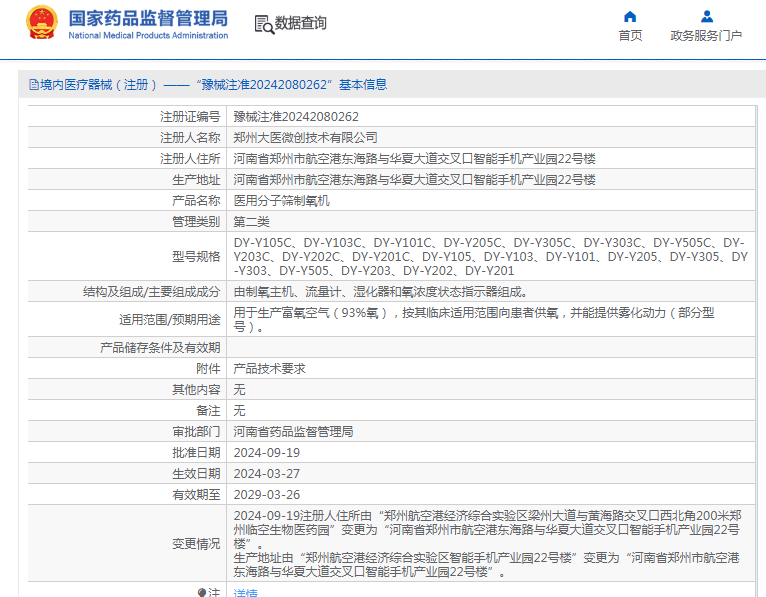Click National Medical Products Administration text
The image size is (766, 597).
click(148, 35)
